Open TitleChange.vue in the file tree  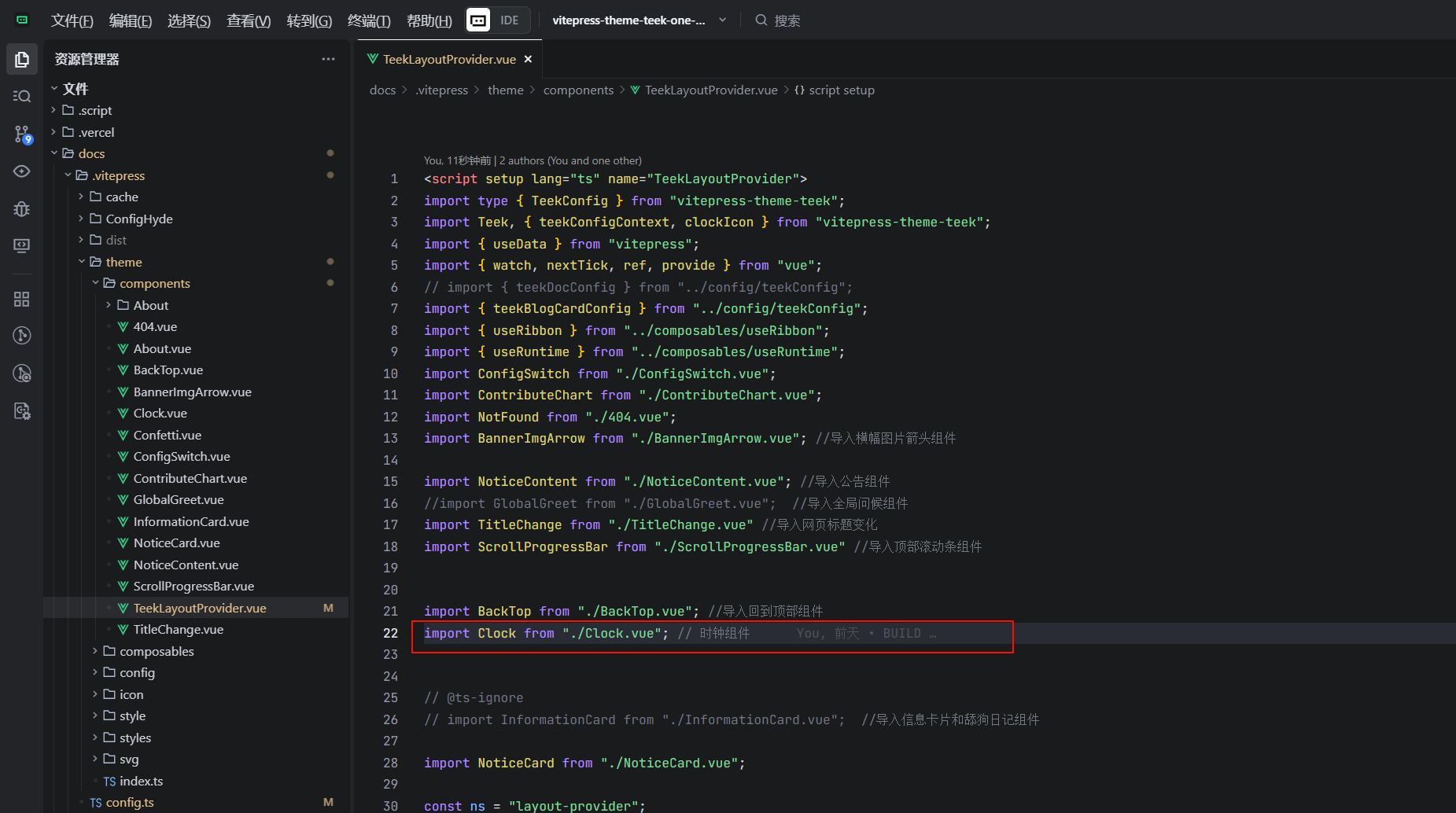coord(179,629)
